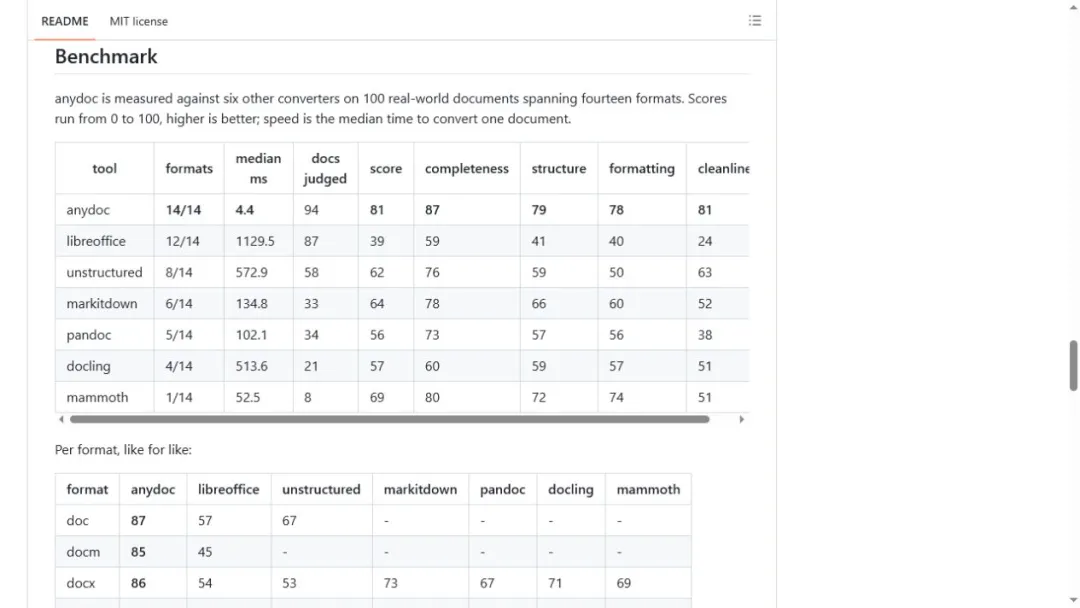Click the benchmark table horizontal scrollbar
Image resolution: width=1080 pixels, height=608 pixels.
[389, 419]
